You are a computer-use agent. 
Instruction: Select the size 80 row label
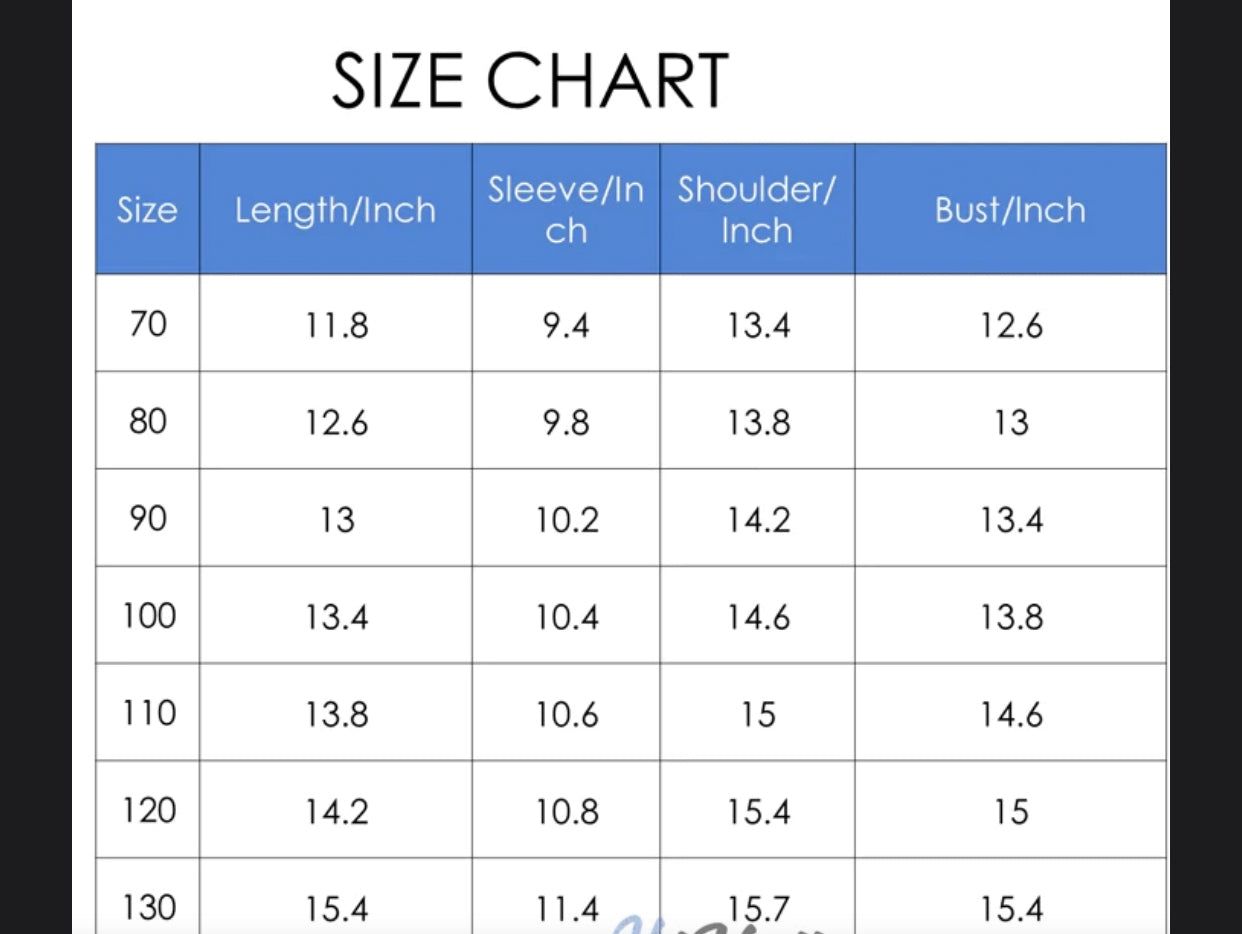pos(148,421)
